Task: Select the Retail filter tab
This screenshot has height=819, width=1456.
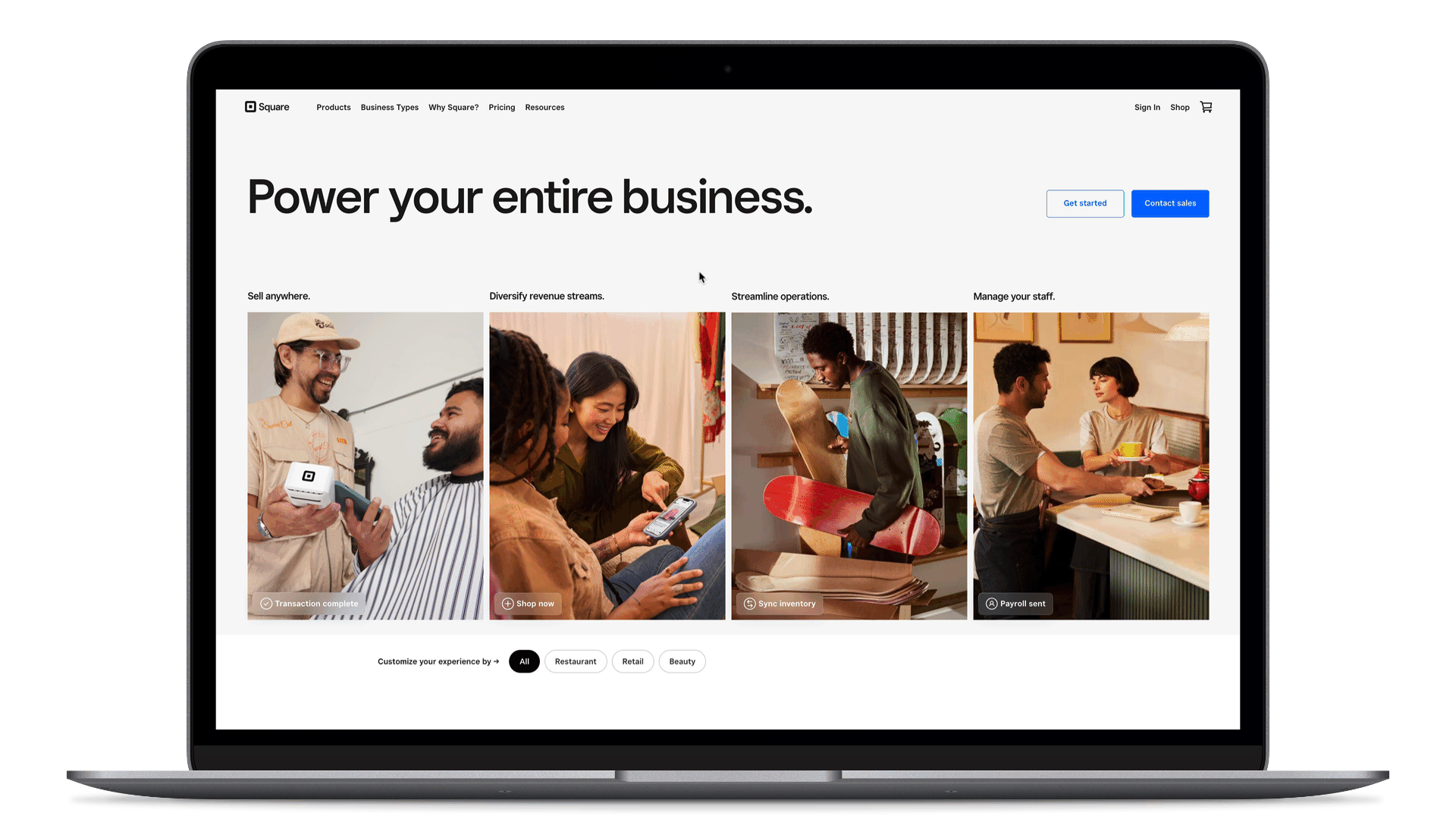Action: (632, 661)
